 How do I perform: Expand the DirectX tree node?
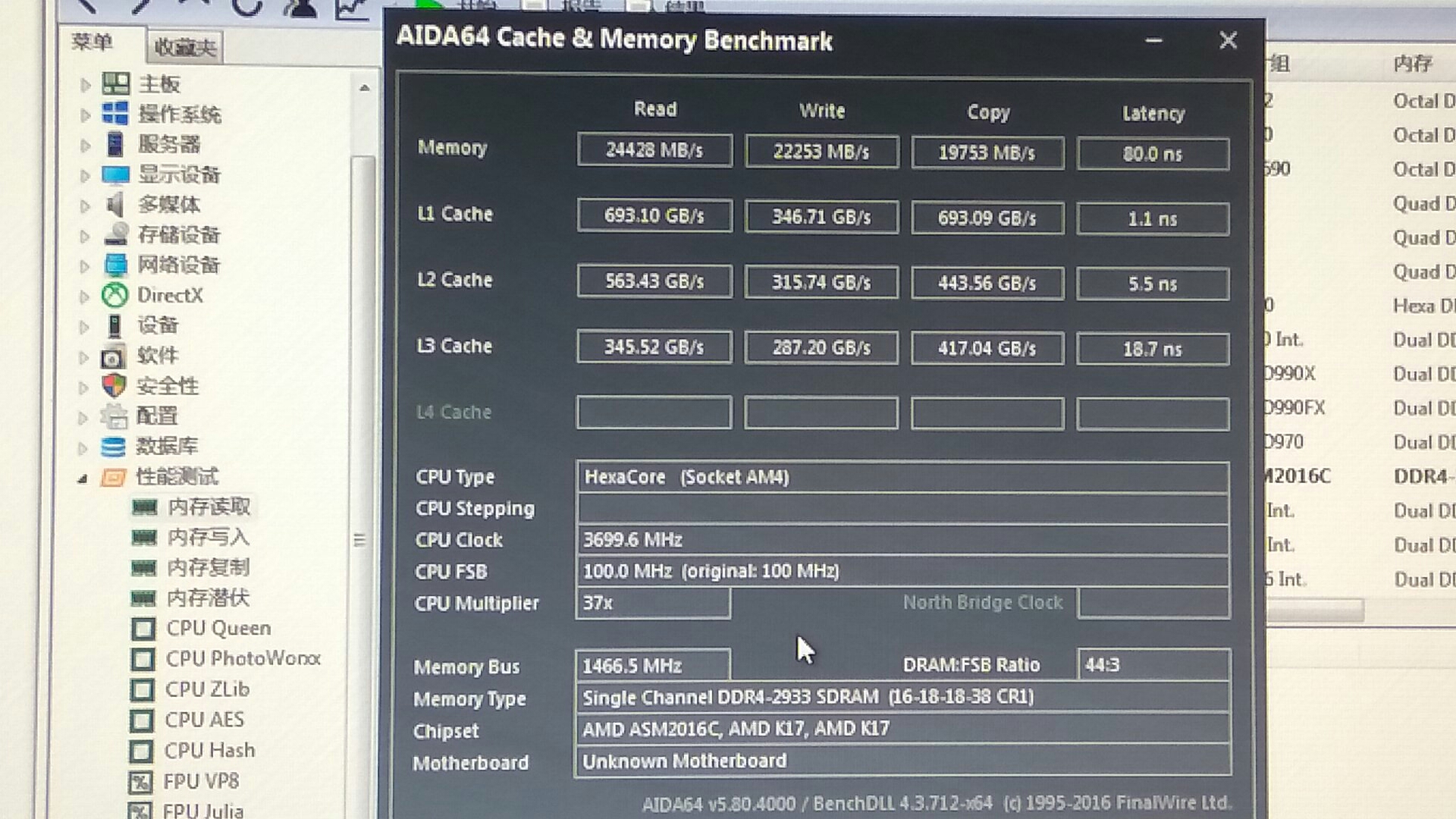point(84,297)
